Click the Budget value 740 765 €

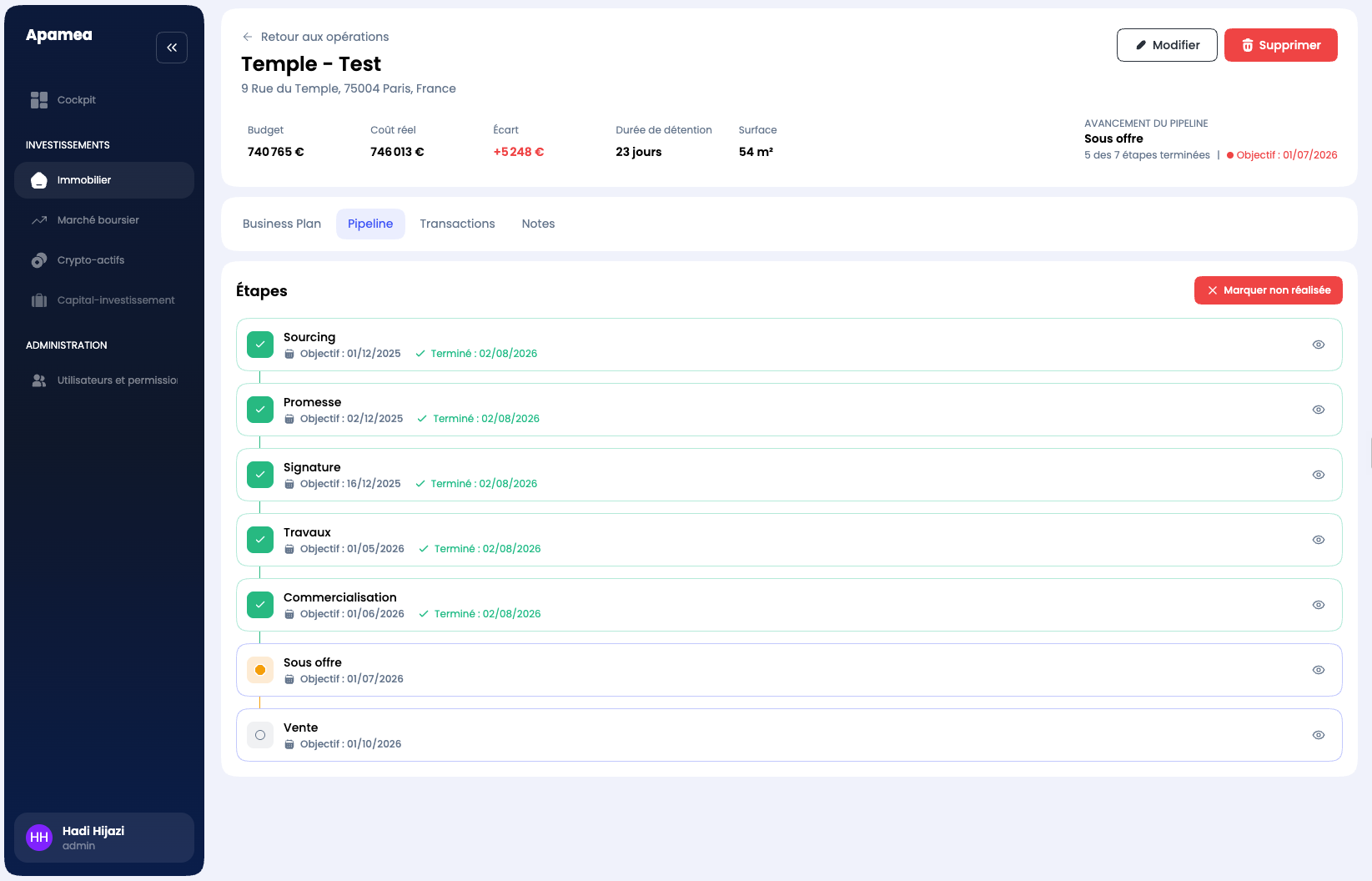point(276,152)
